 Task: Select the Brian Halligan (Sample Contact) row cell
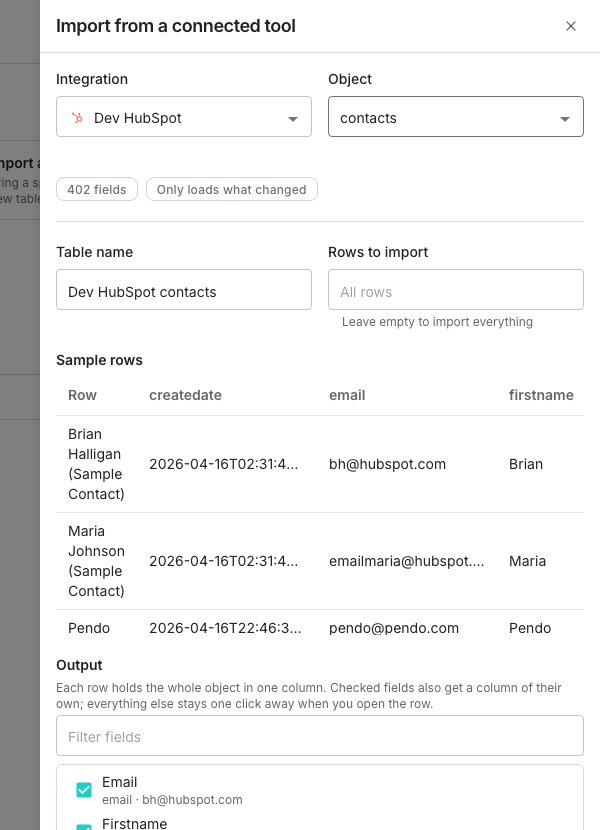[x=96, y=464]
